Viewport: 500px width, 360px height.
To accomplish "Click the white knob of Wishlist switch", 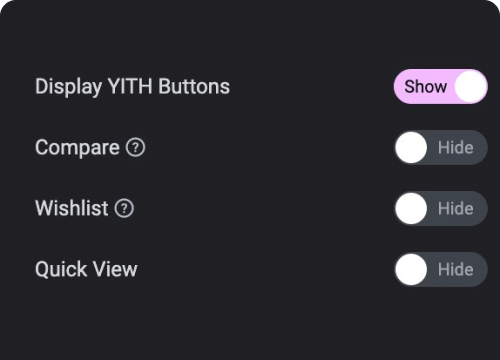I will [x=411, y=208].
